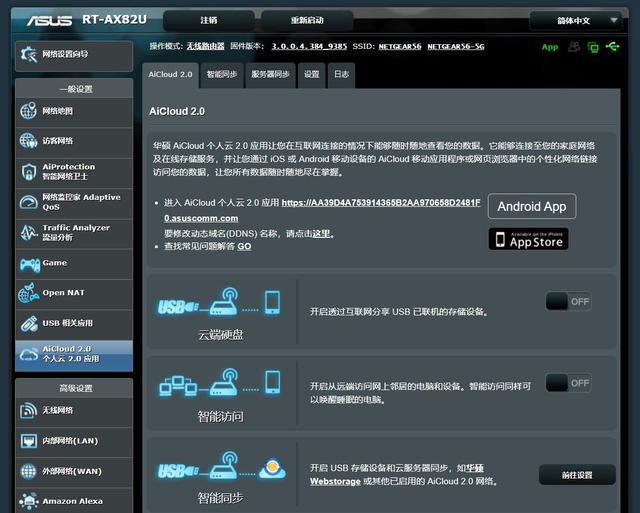The height and width of the screenshot is (513, 640).
Task: Click the 重新启动 reboot button
Action: 307,20
